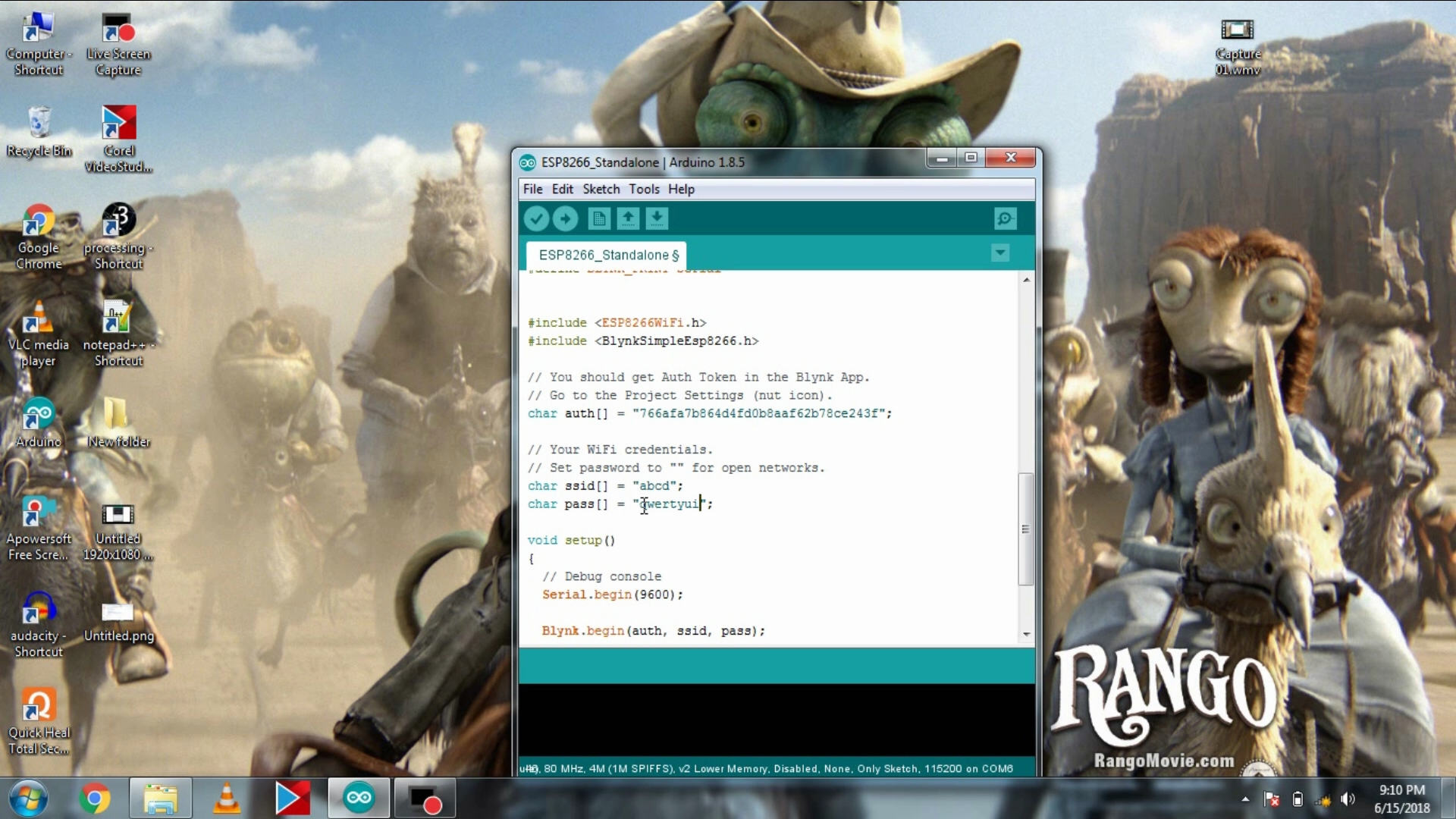Select the Arduino desktop icon

39,423
